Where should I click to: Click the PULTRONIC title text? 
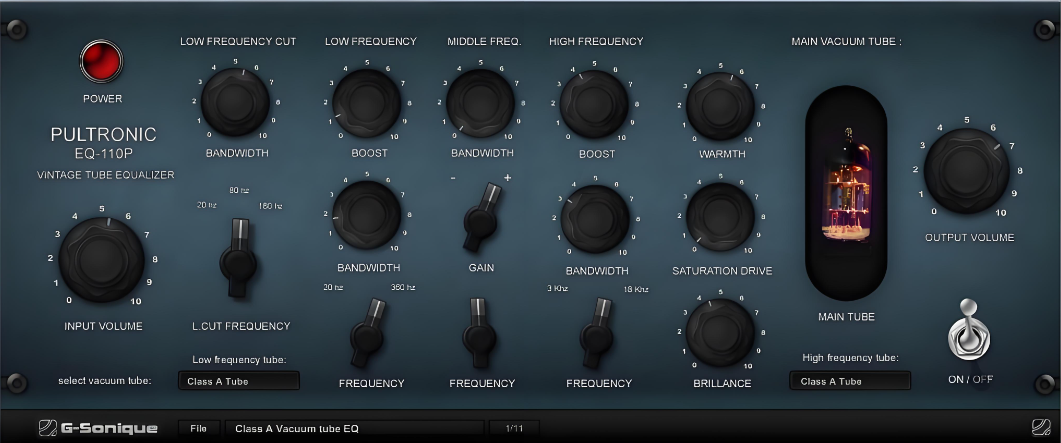click(104, 135)
